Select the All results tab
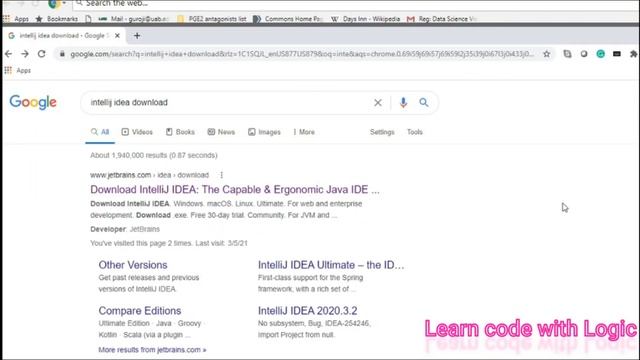 (100, 132)
